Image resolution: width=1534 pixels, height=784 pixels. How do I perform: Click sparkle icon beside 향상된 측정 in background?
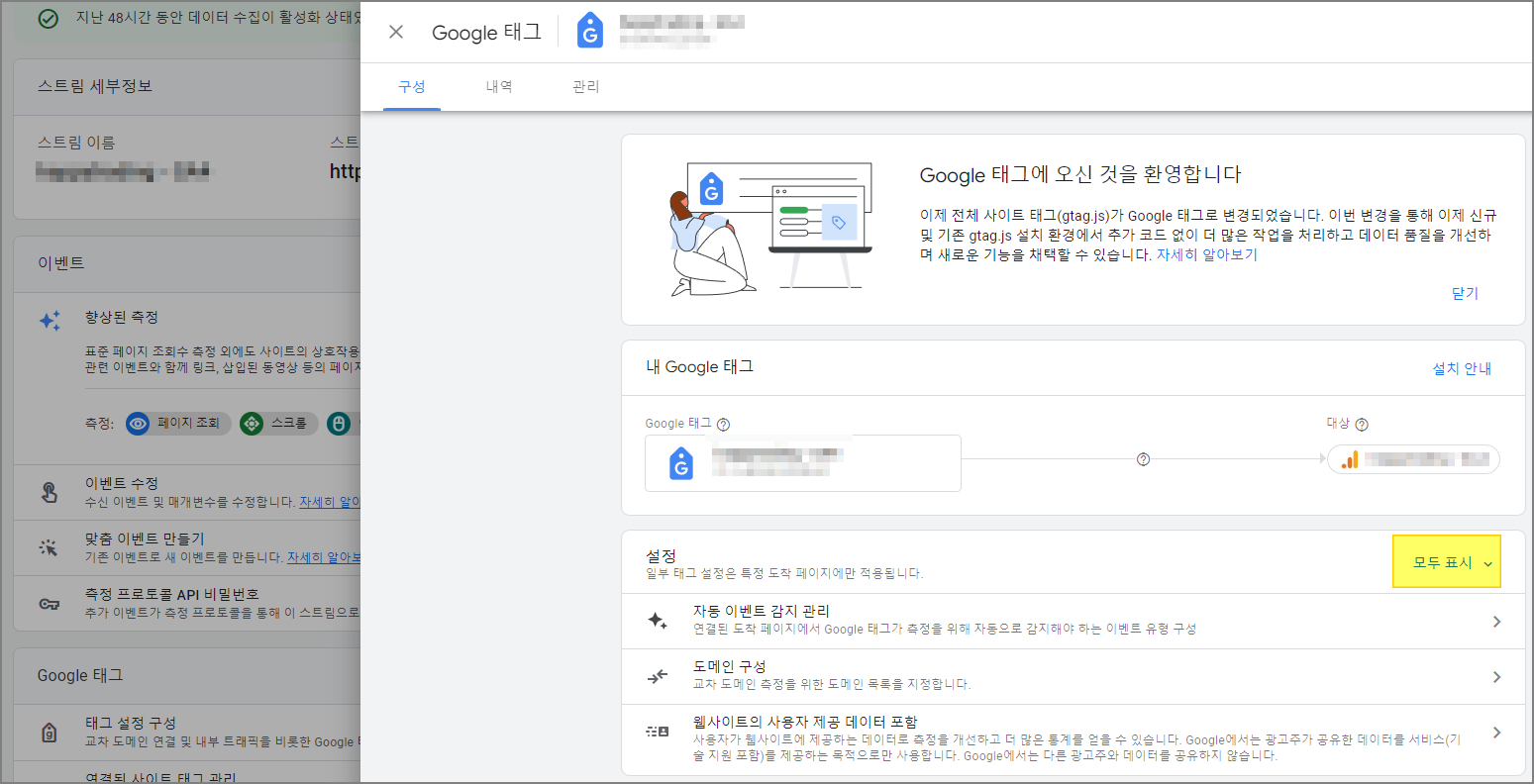point(50,321)
